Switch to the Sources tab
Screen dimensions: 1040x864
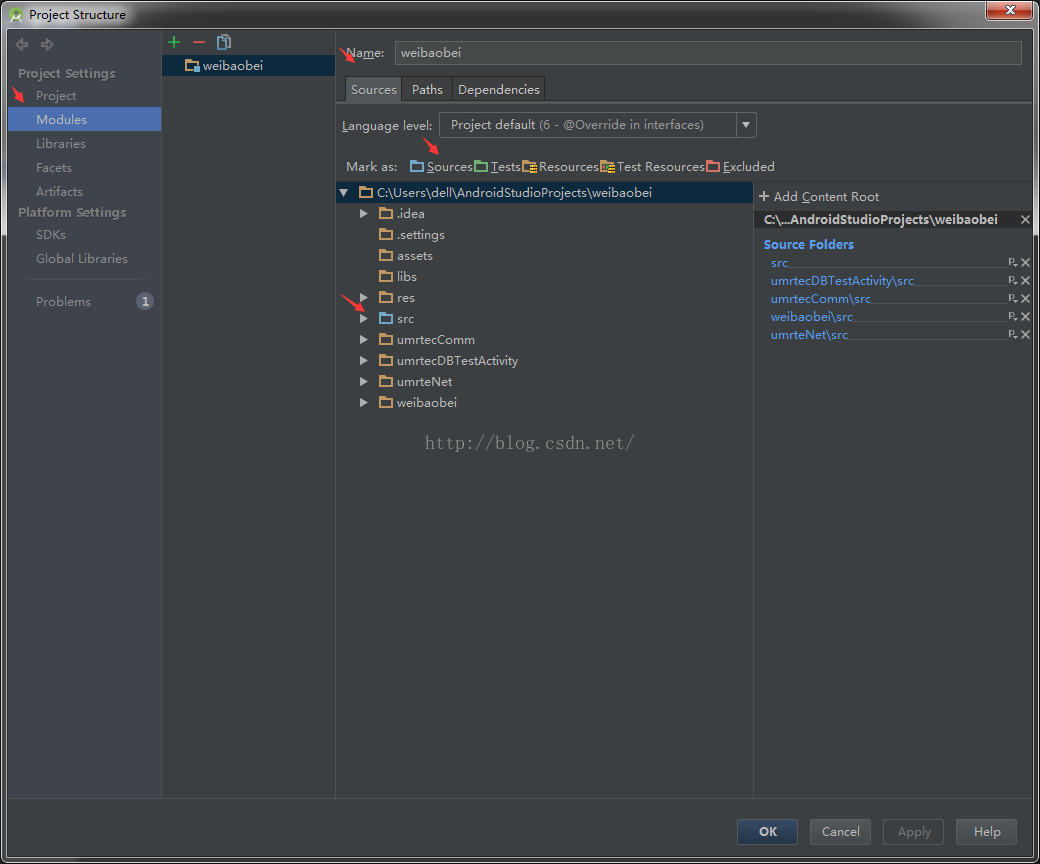point(373,90)
